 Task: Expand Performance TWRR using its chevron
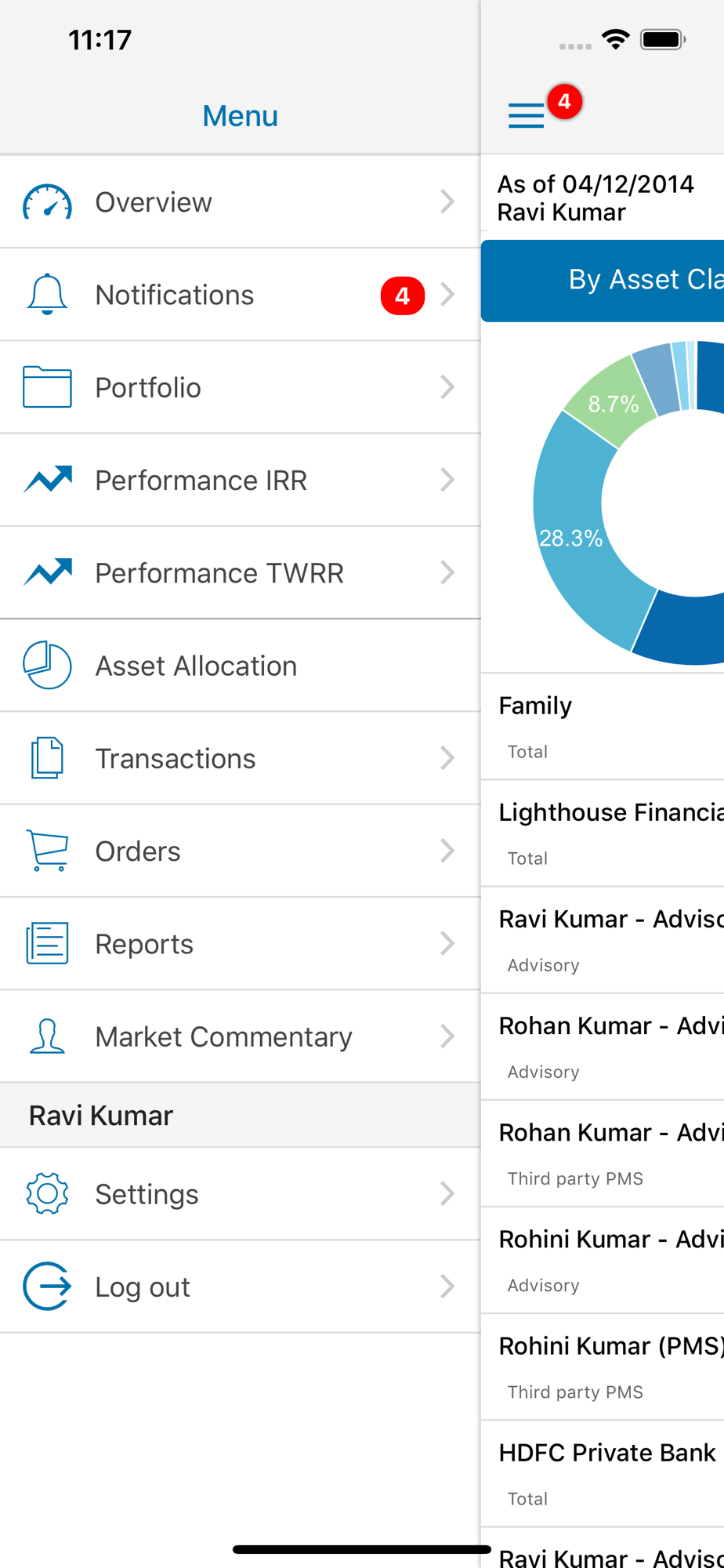[447, 572]
